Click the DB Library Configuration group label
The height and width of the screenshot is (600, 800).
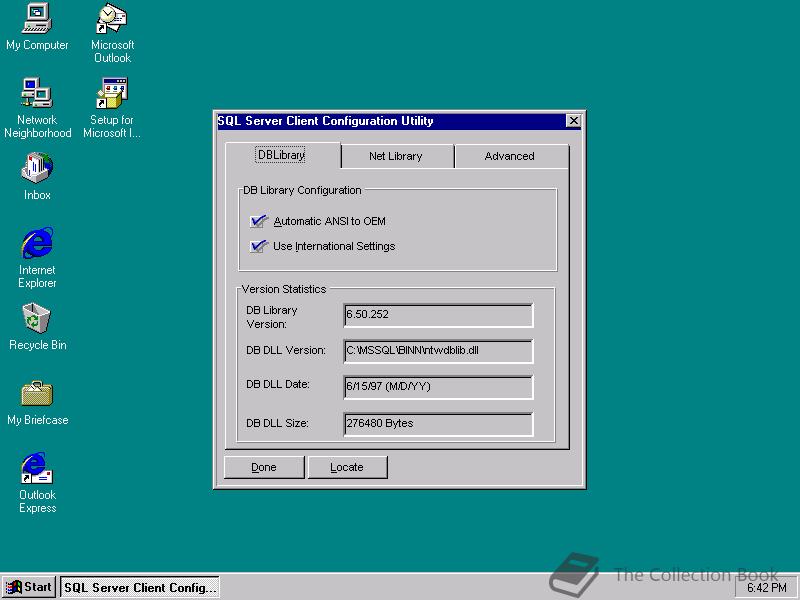pos(302,190)
